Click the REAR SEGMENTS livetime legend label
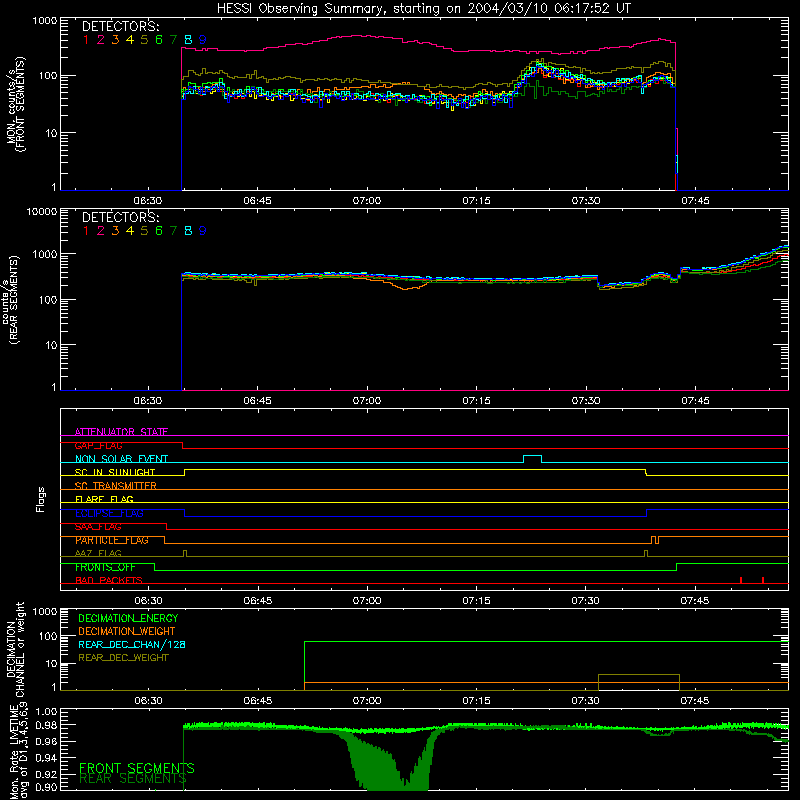The width and height of the screenshot is (800, 800). pos(133,779)
